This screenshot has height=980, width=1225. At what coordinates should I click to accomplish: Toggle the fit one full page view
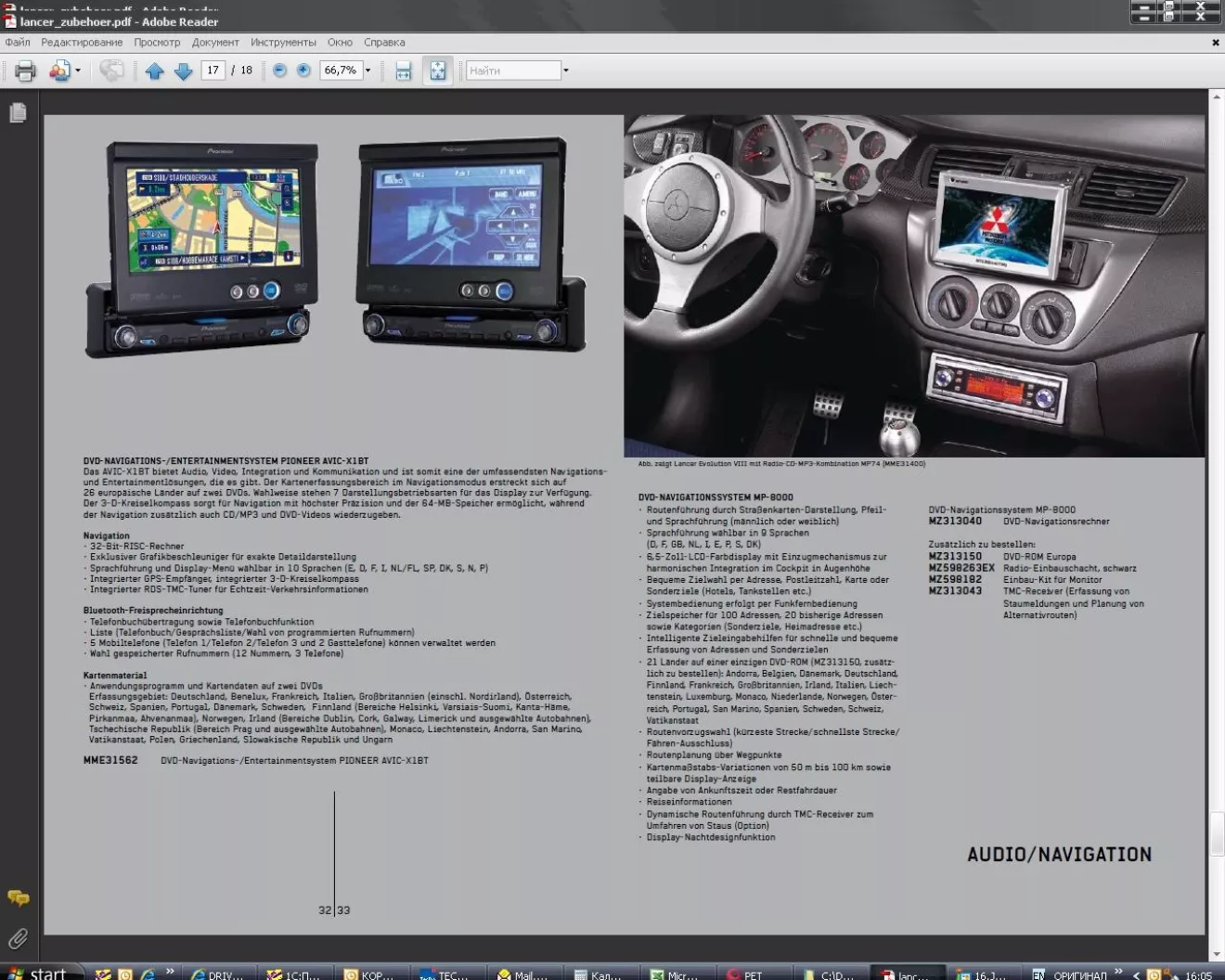[x=437, y=71]
